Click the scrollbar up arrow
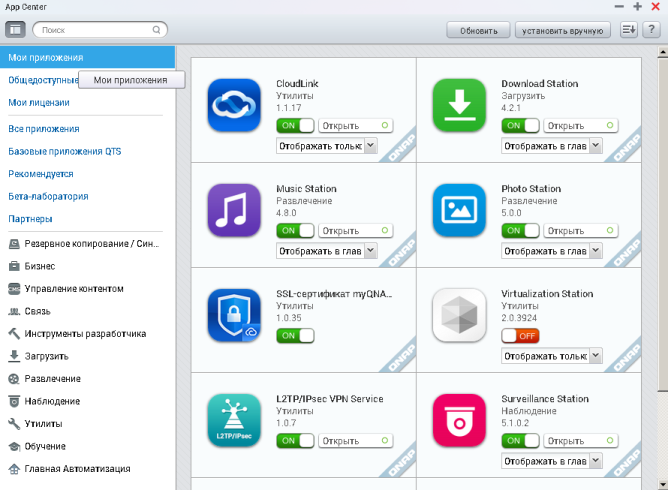668x490 pixels. coord(663,52)
